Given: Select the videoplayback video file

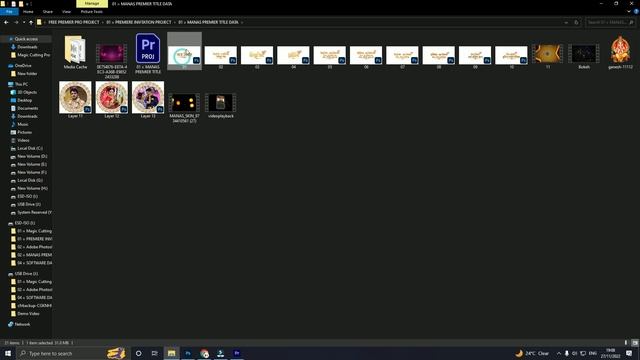Looking at the screenshot, I should point(220,105).
